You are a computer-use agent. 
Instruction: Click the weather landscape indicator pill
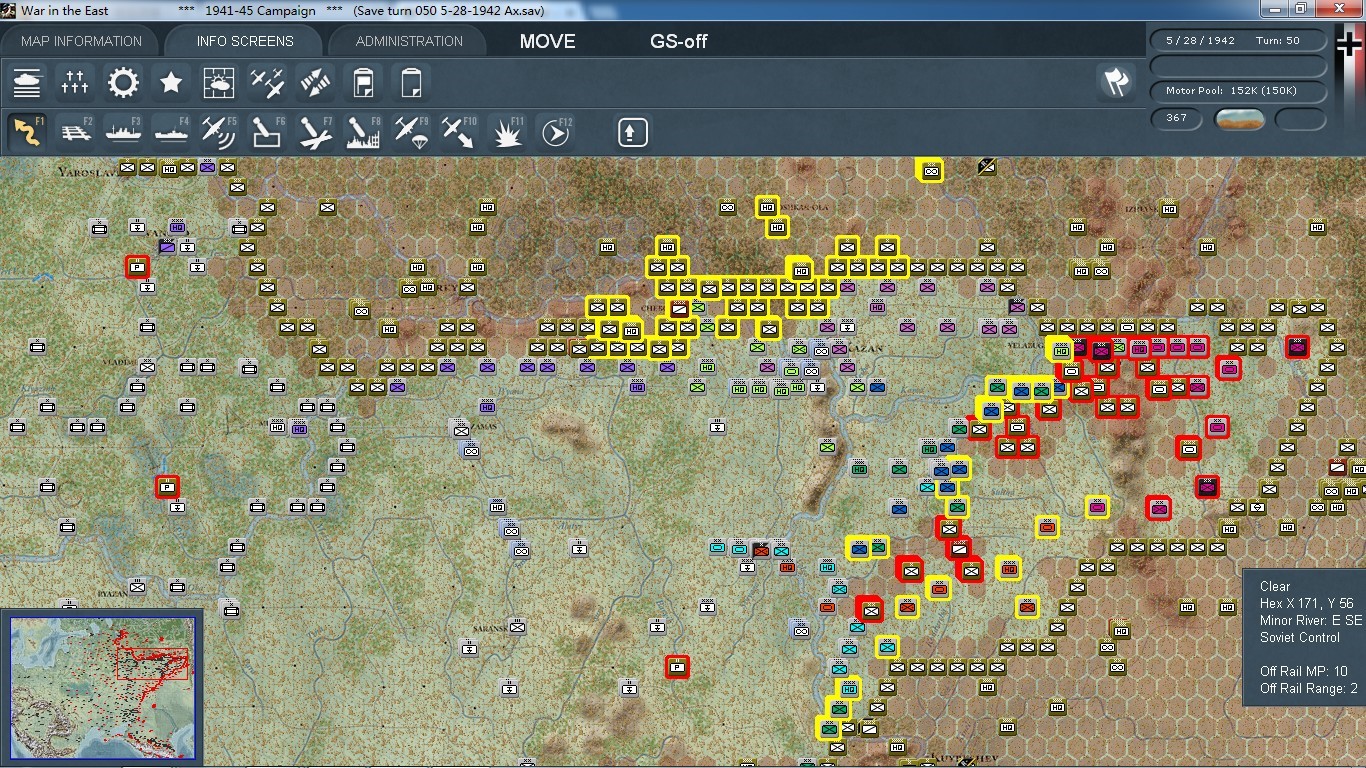(x=1240, y=119)
